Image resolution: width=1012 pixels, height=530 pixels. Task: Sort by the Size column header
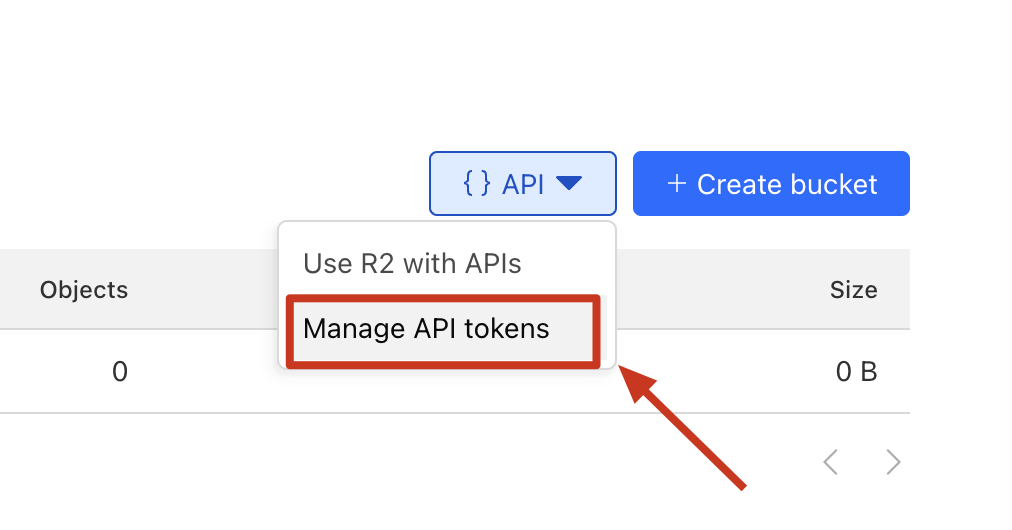coord(853,290)
